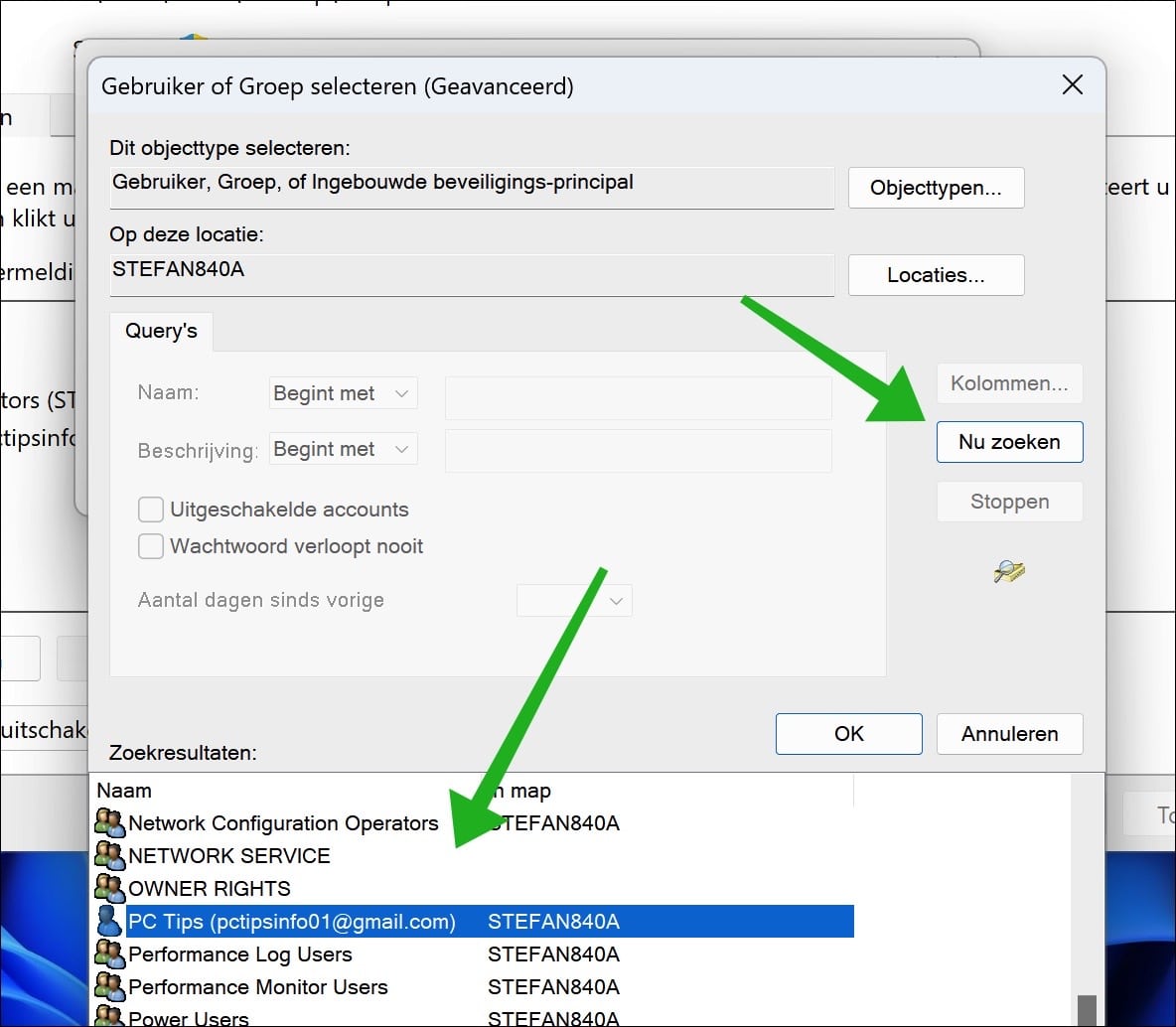Click the search results vertical scrollbar thumb
Image resolution: width=1176 pixels, height=1027 pixels.
click(1087, 1010)
